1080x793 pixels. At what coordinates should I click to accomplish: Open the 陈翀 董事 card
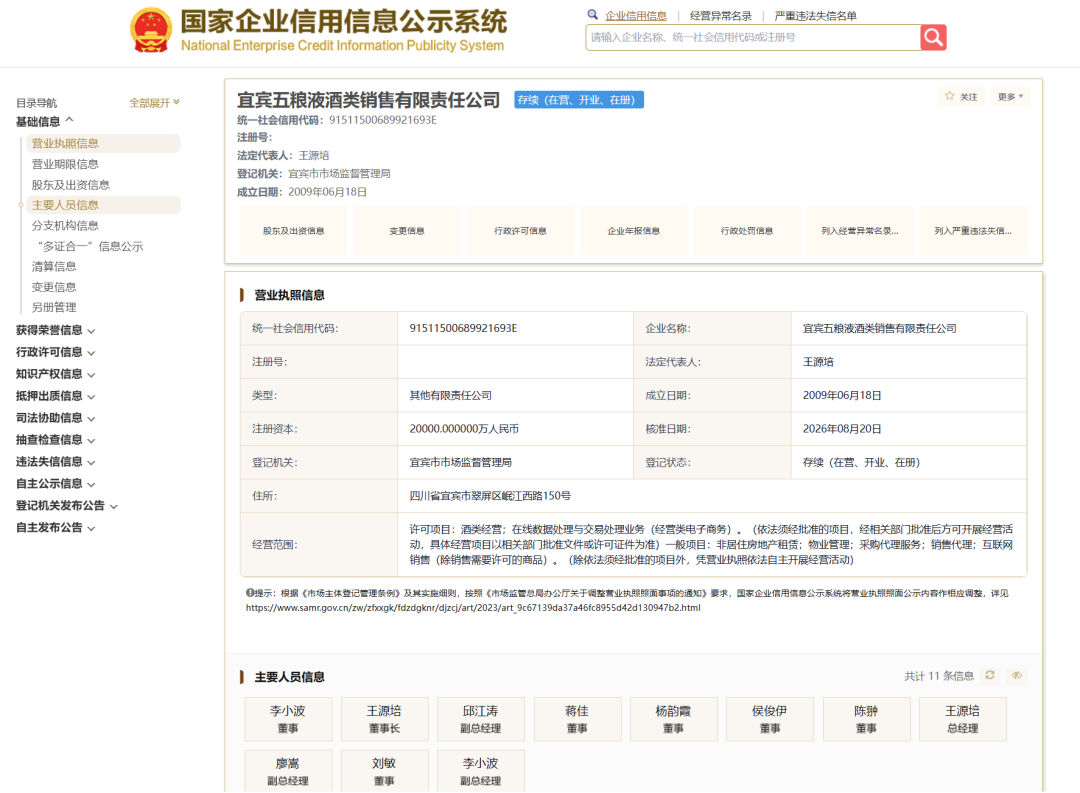(866, 719)
